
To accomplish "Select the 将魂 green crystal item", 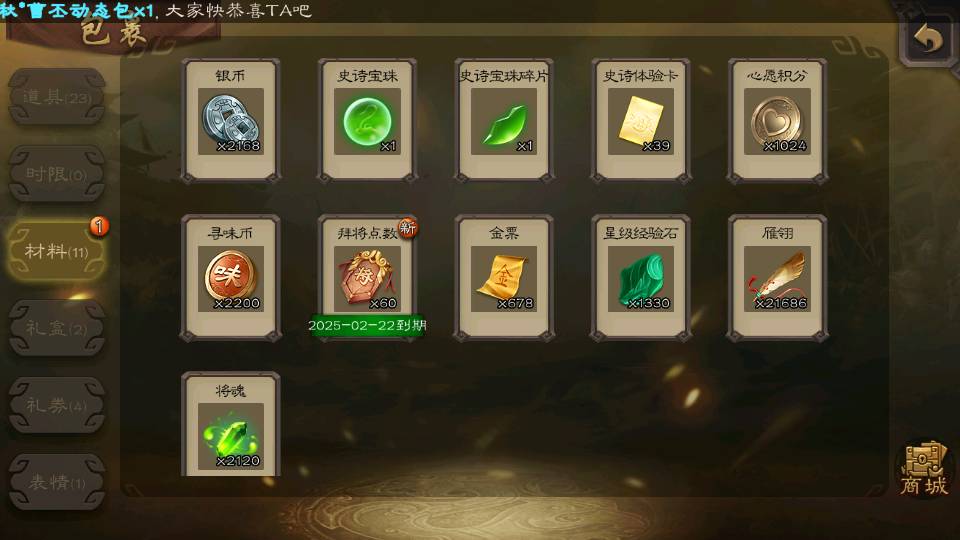I will [231, 424].
